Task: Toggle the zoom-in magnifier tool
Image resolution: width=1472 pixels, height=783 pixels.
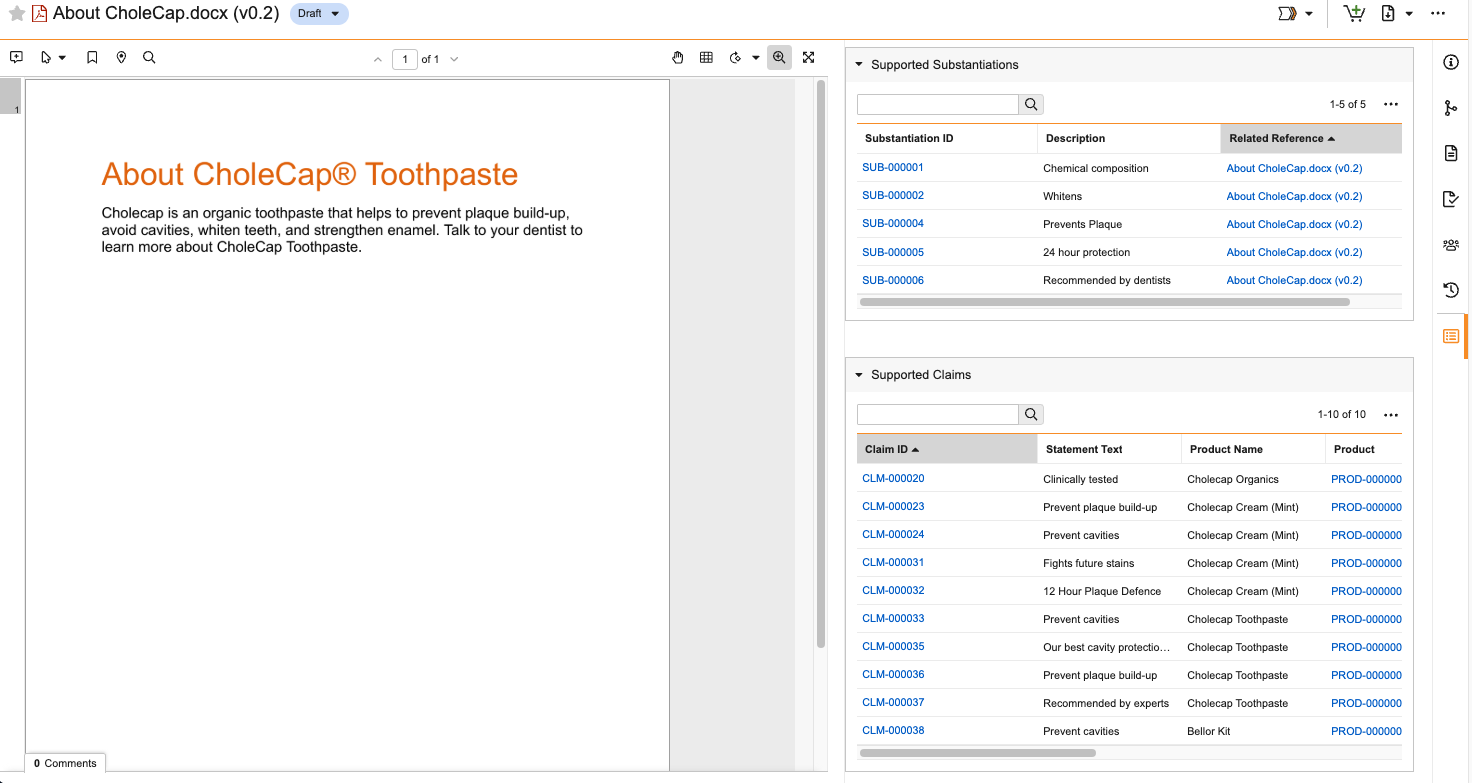Action: 779,58
